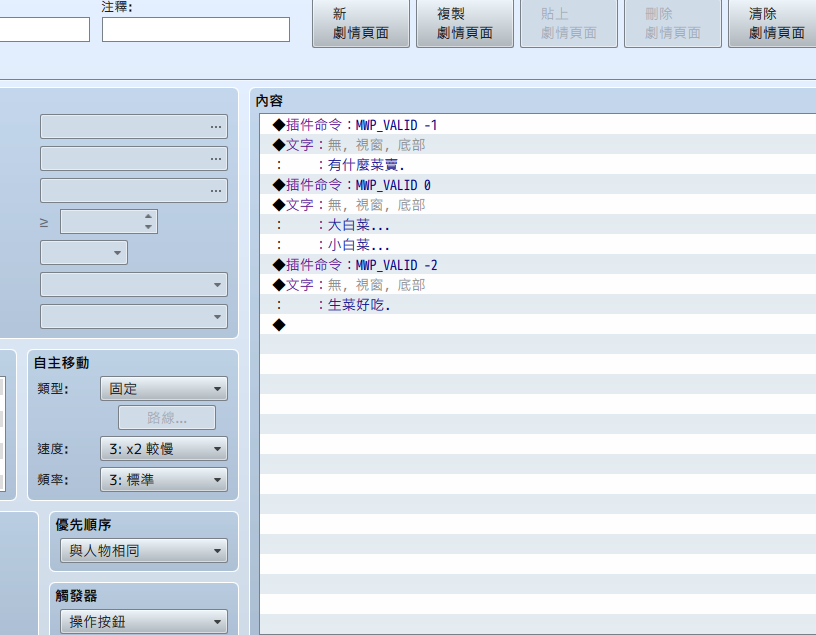
Task: Click the 清除劇情頁面 button
Action: 773,23
